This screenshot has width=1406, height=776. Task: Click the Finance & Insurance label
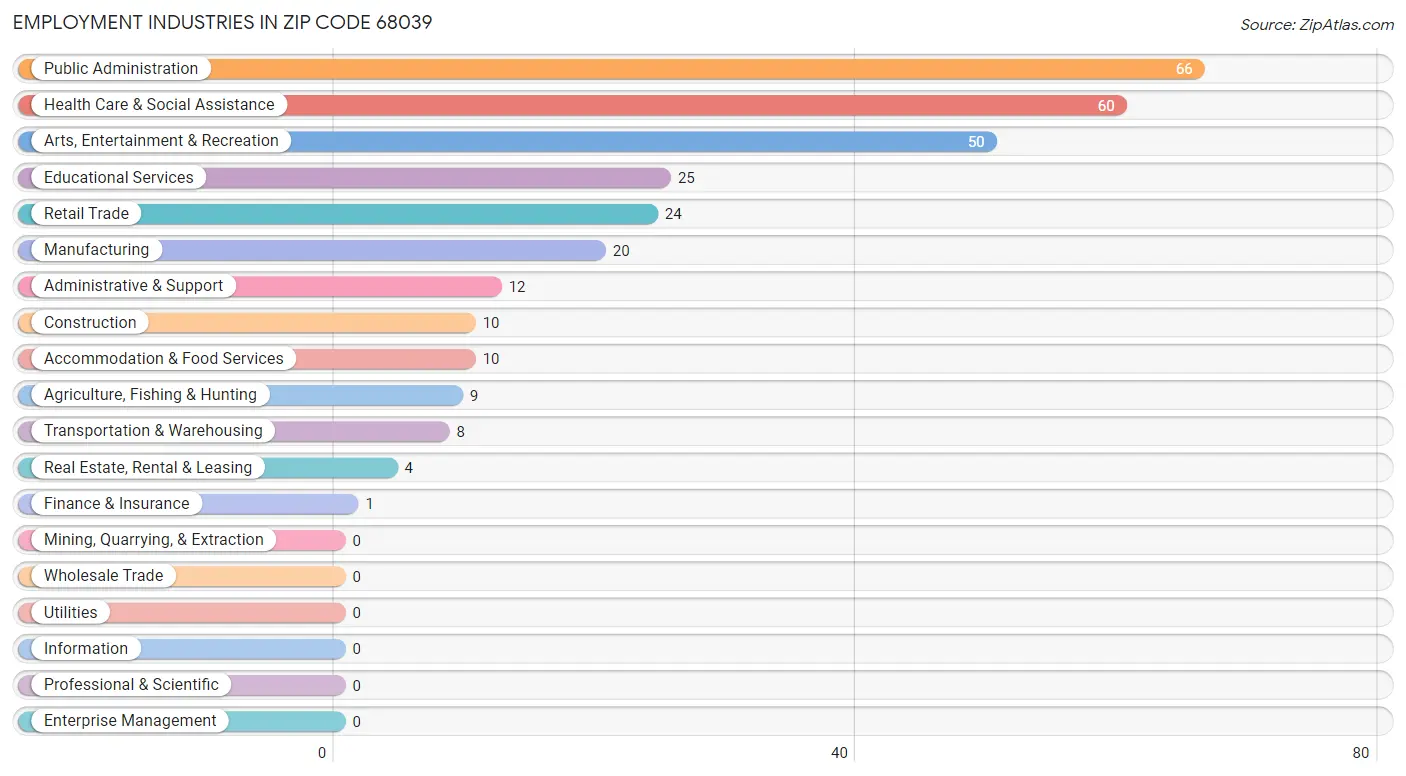point(116,504)
